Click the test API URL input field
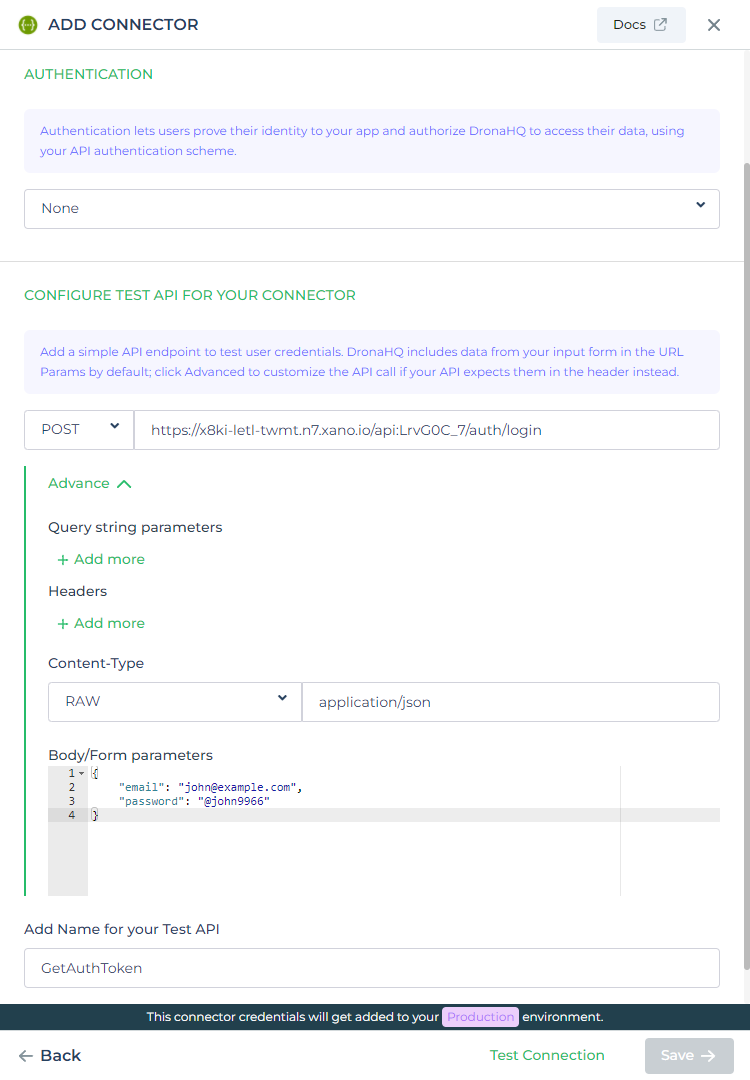 [427, 430]
